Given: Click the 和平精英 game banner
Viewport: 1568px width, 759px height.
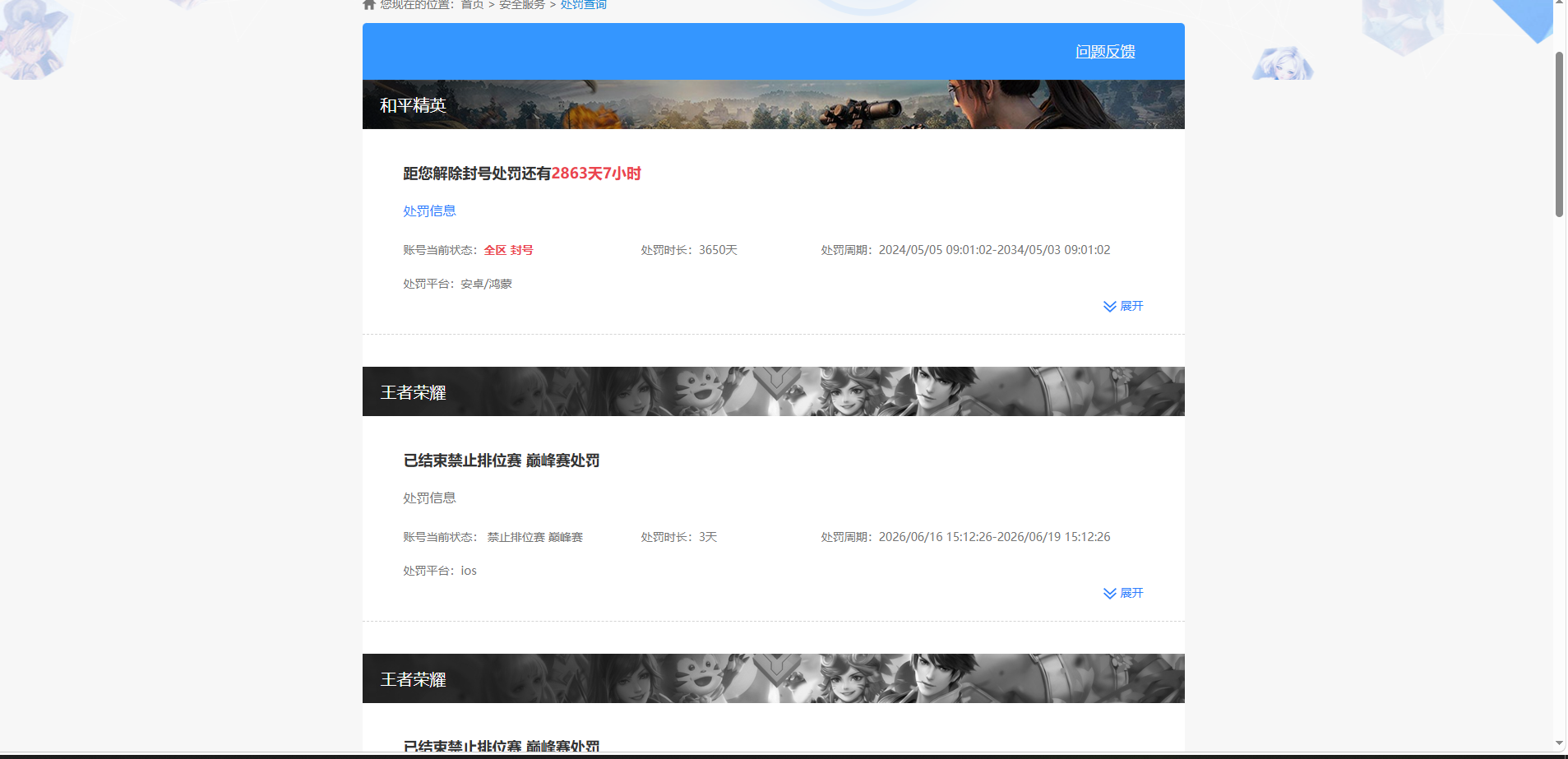Looking at the screenshot, I should tap(774, 104).
